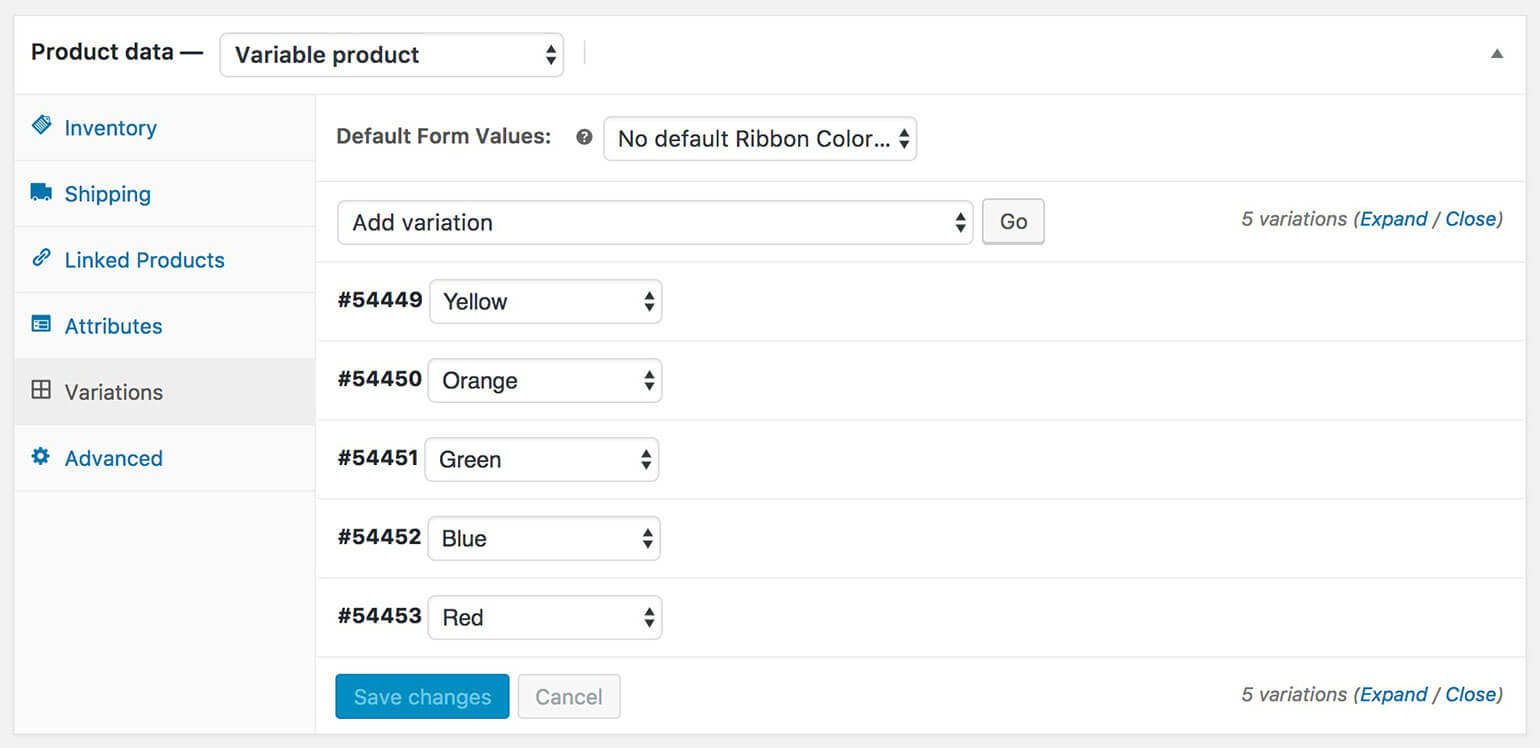
Task: Expand all five variations
Action: pyautogui.click(x=1394, y=218)
